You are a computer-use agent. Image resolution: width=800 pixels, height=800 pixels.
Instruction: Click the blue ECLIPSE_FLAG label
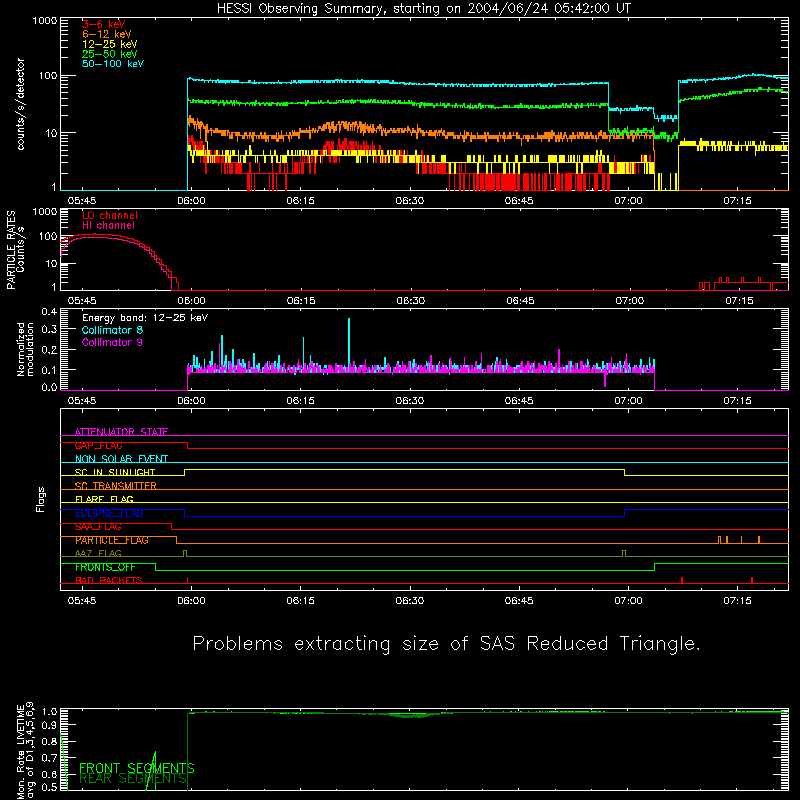pyautogui.click(x=109, y=513)
